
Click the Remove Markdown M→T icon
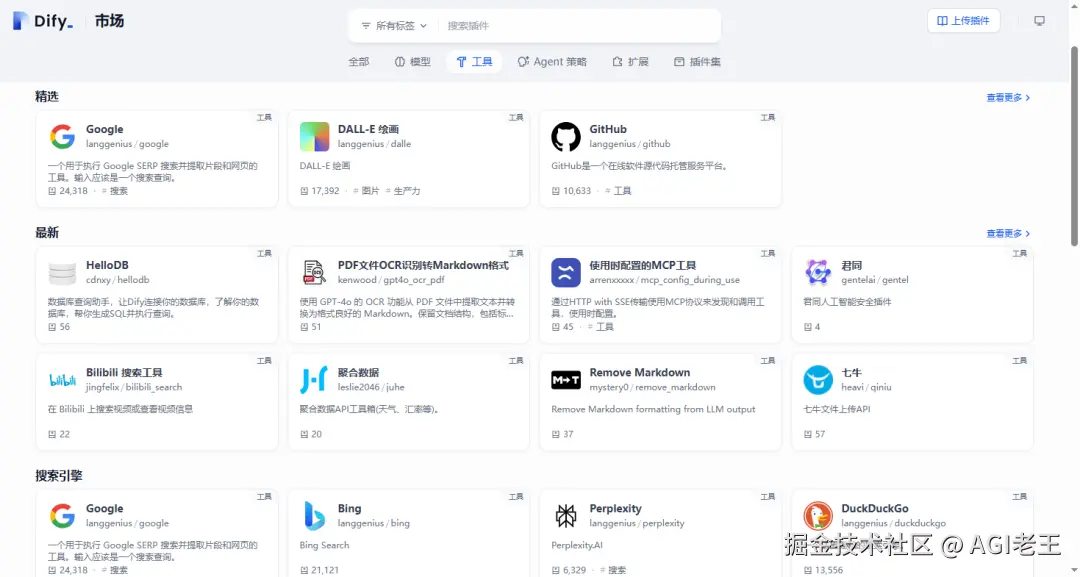click(566, 379)
